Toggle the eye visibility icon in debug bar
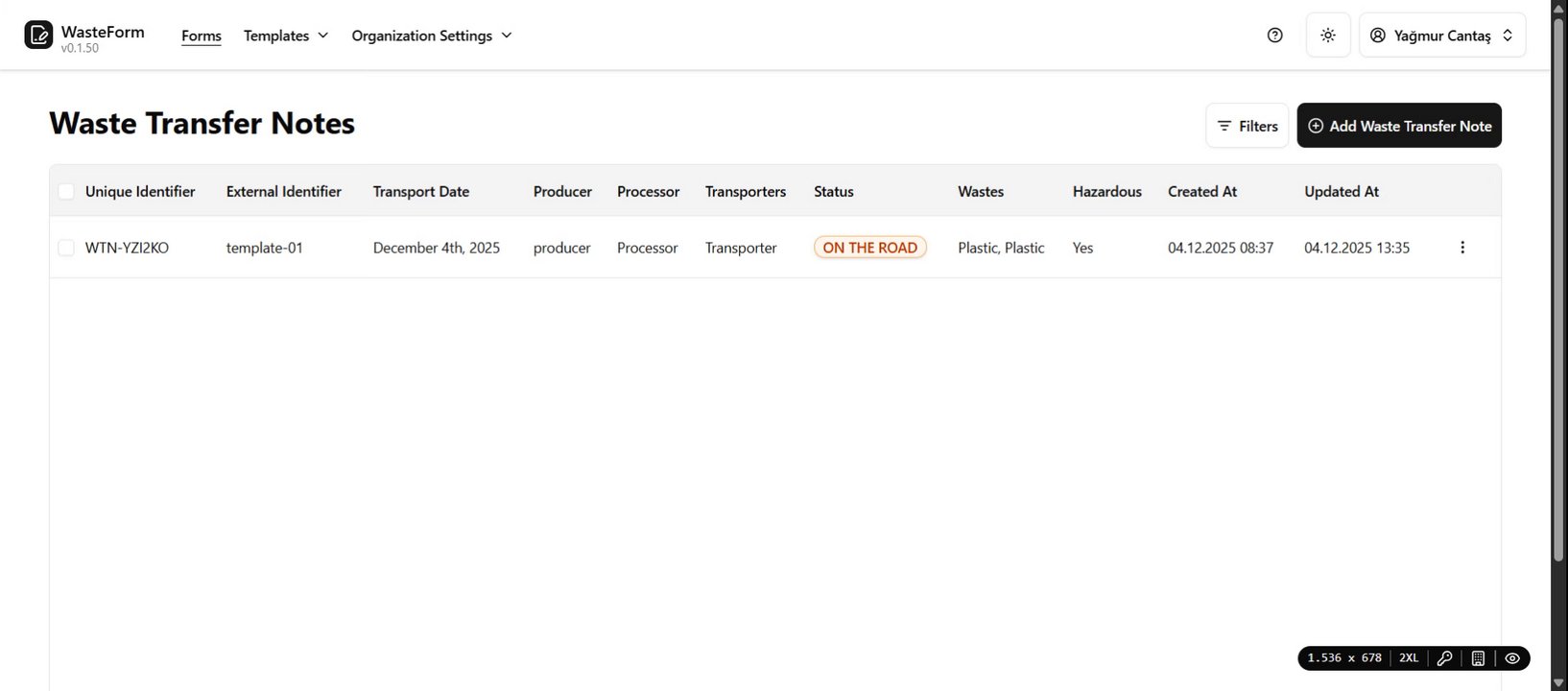 click(1512, 658)
